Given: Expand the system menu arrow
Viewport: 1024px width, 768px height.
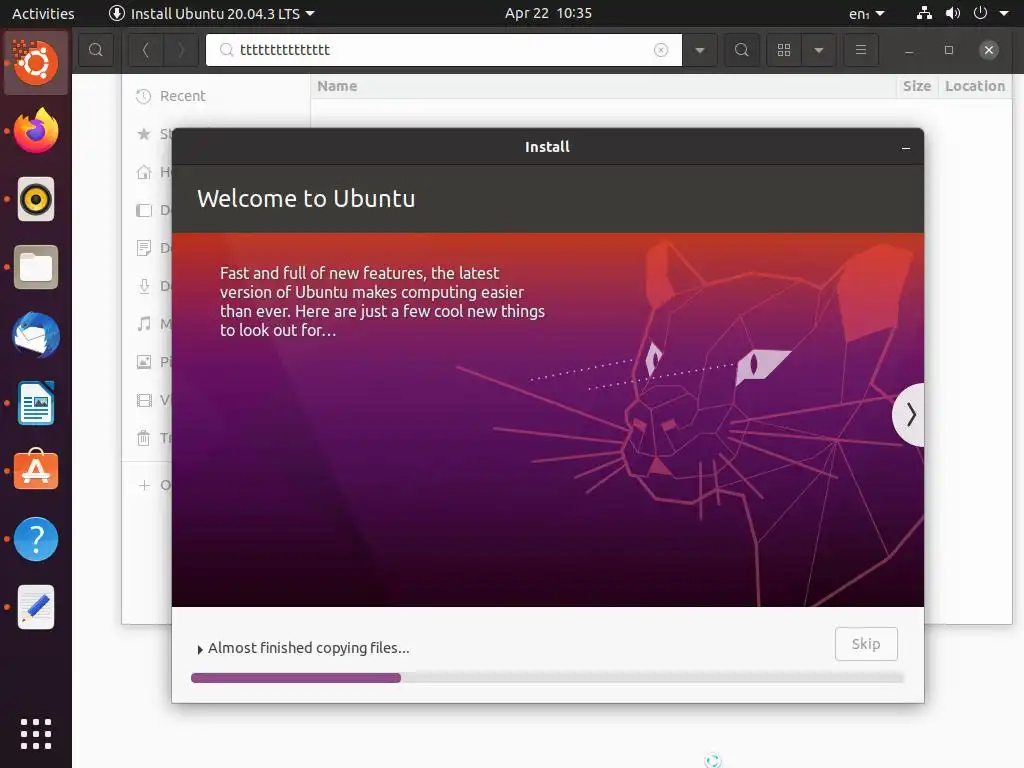Looking at the screenshot, I should [1004, 13].
